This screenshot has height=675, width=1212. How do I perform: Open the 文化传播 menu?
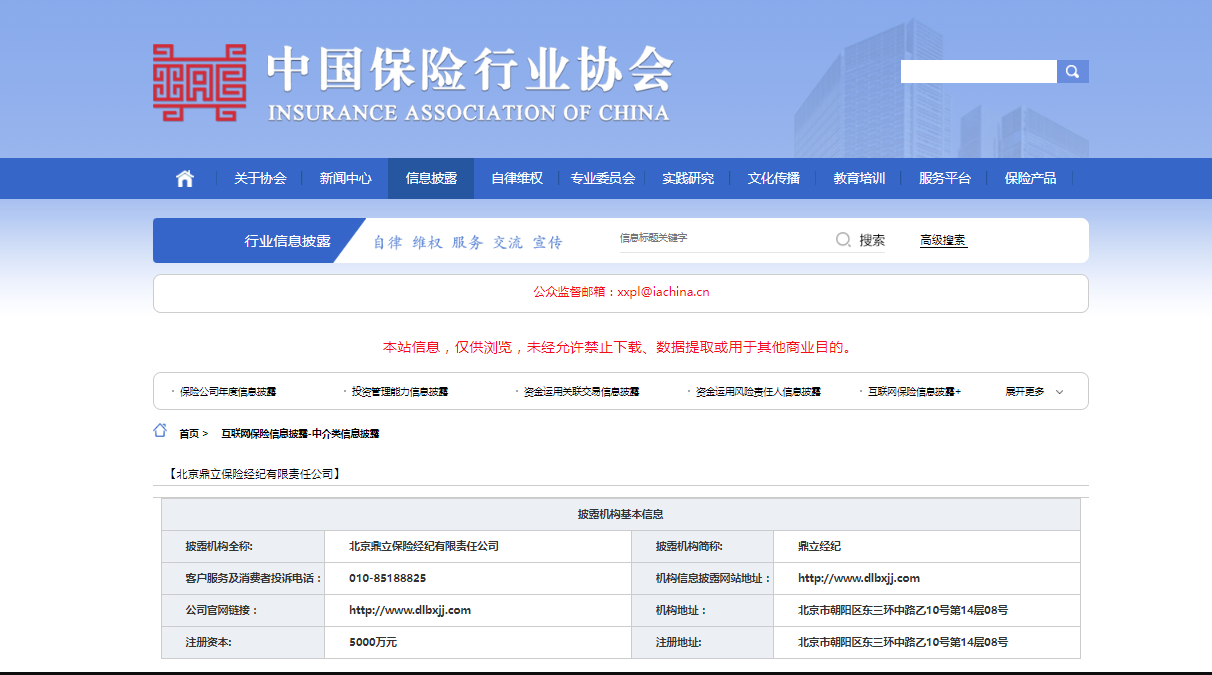click(x=774, y=179)
